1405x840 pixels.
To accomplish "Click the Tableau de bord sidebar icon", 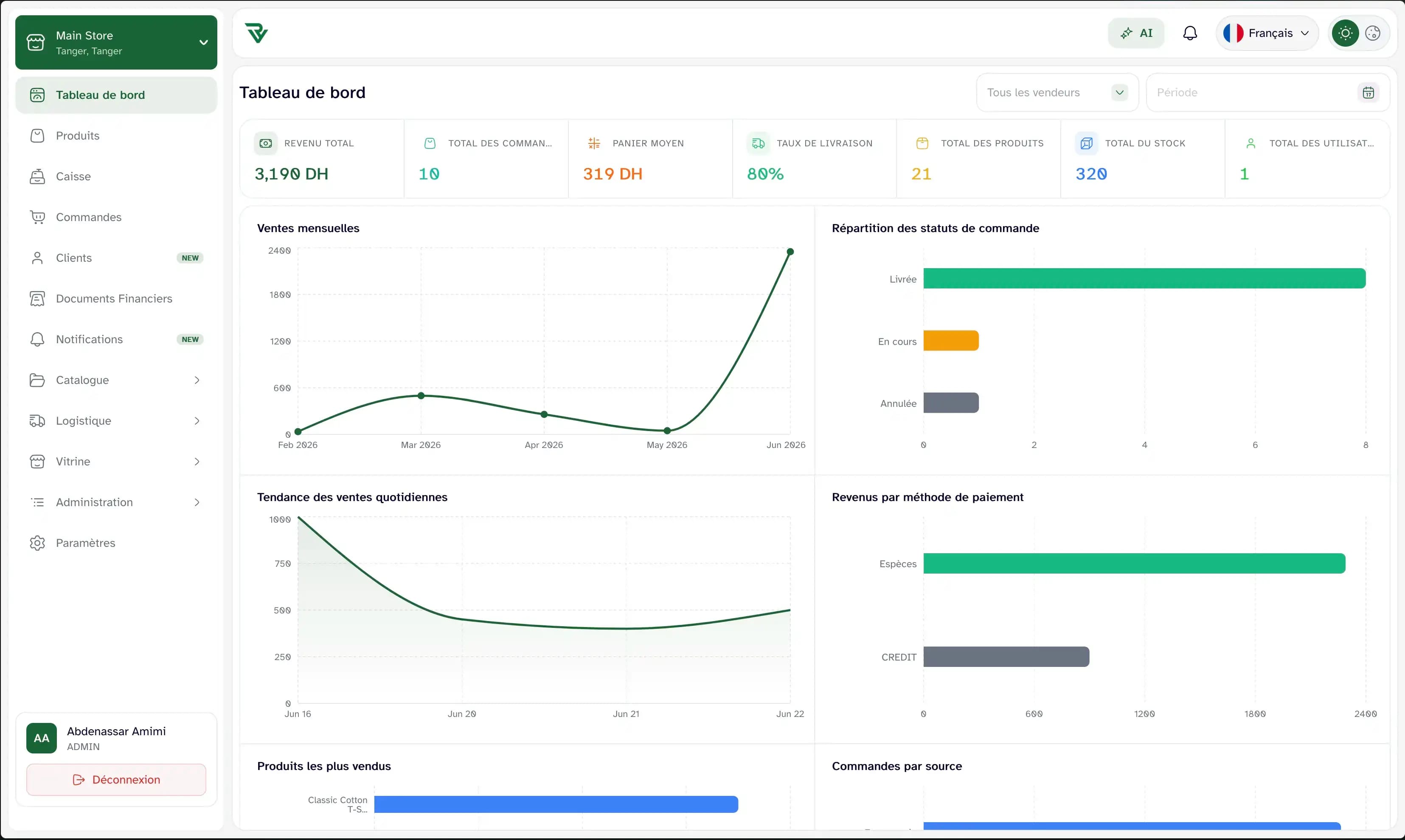I will coord(37,95).
